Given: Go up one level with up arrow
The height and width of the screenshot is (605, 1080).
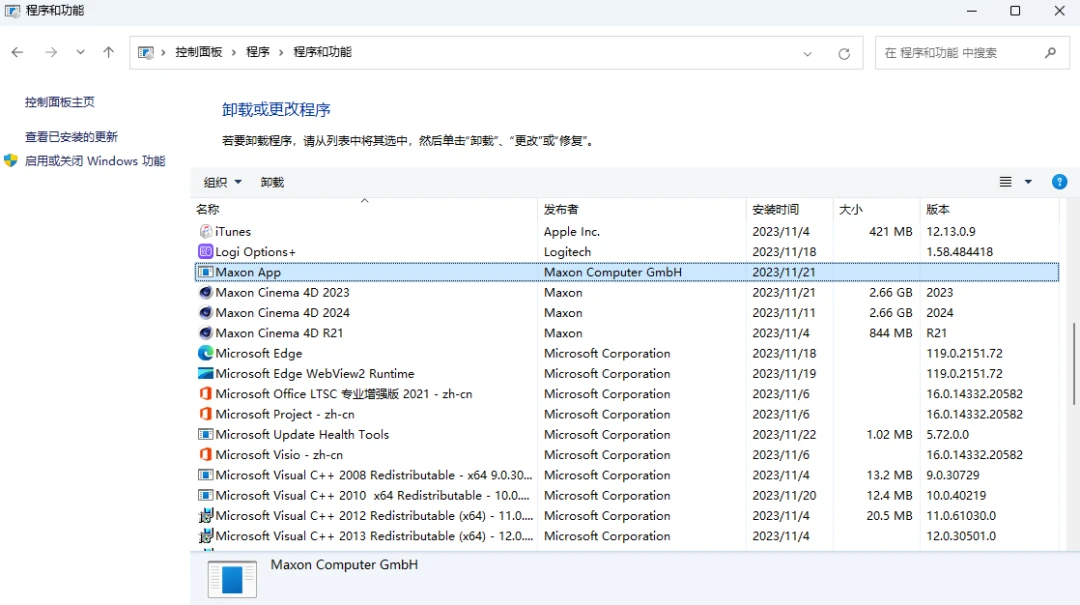Looking at the screenshot, I should click(108, 52).
